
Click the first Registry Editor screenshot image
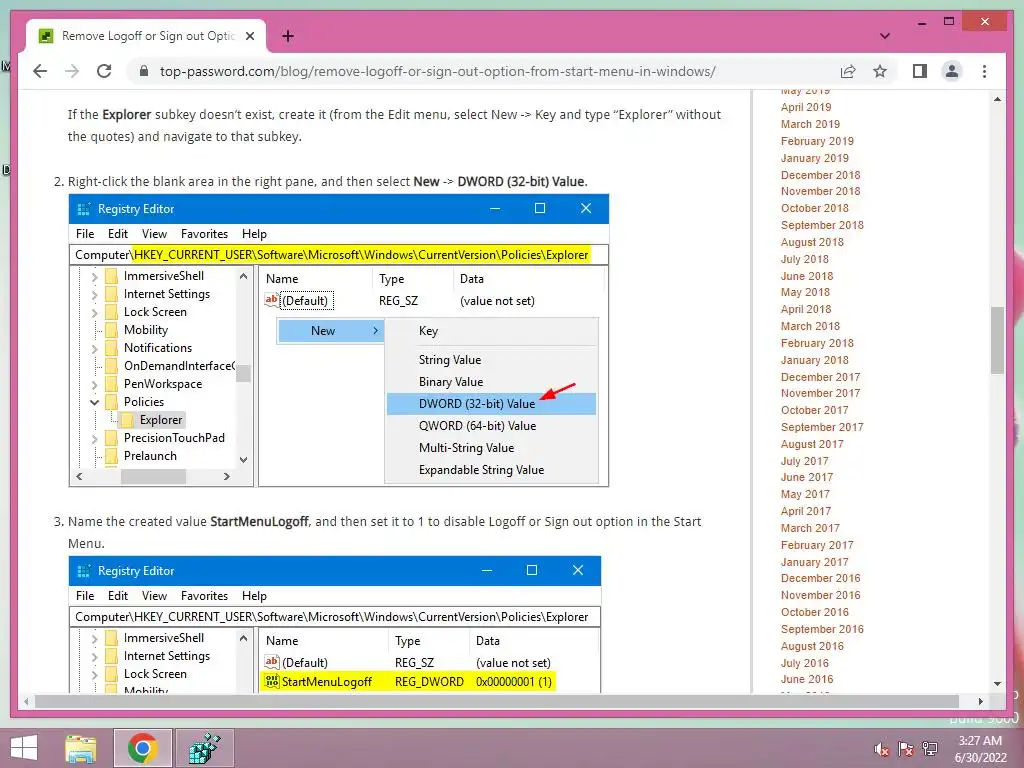339,340
